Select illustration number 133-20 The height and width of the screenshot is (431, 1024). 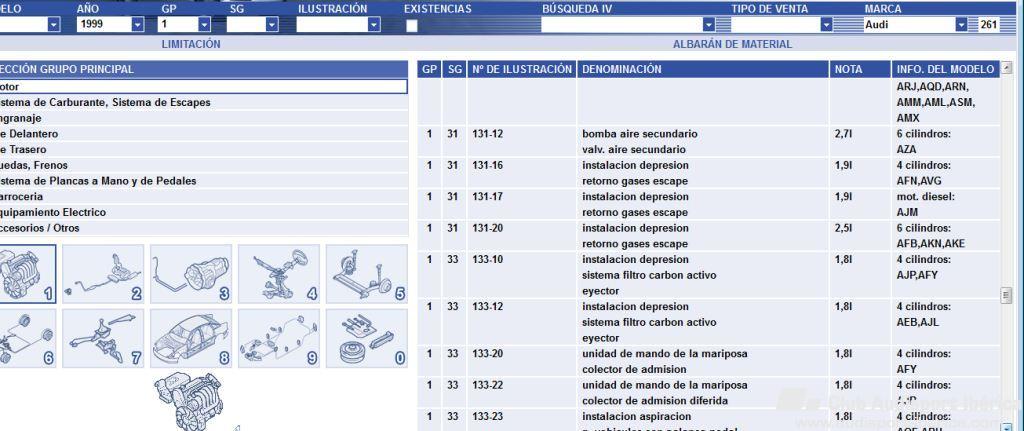pyautogui.click(x=487, y=353)
